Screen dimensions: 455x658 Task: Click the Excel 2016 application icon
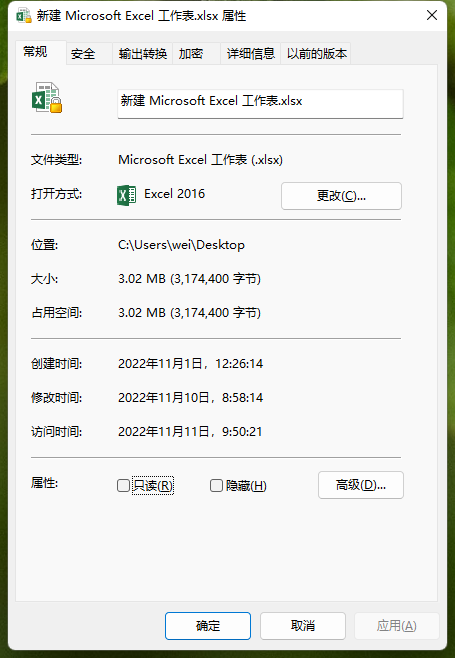126,195
